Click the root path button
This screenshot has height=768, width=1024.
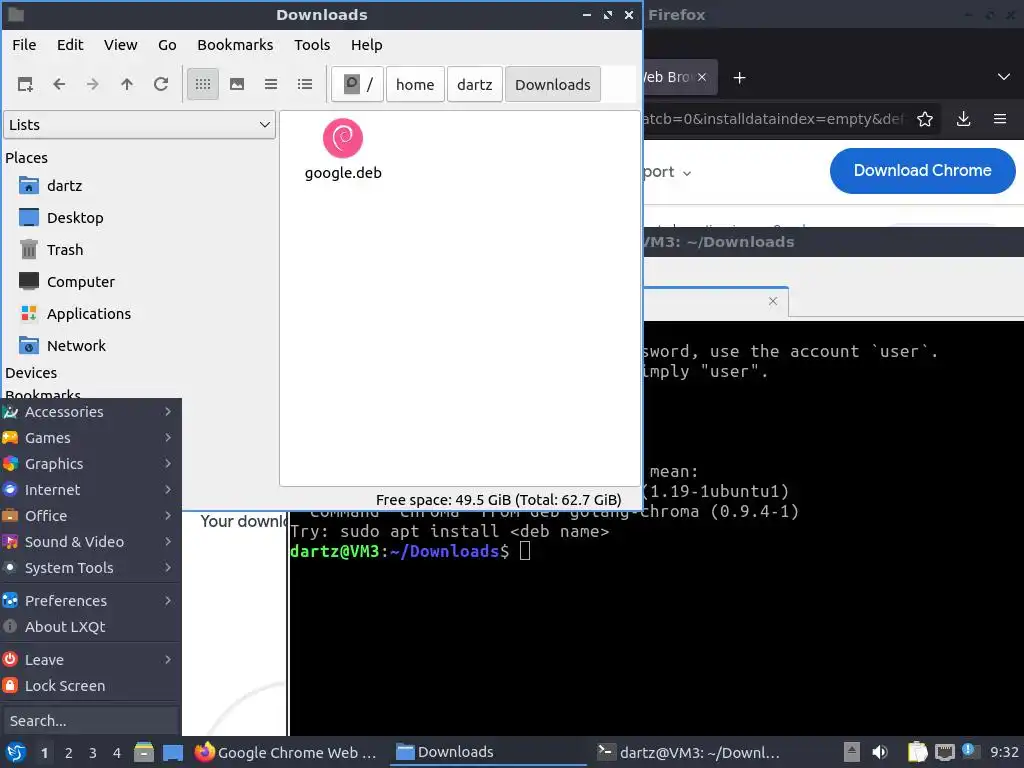357,84
